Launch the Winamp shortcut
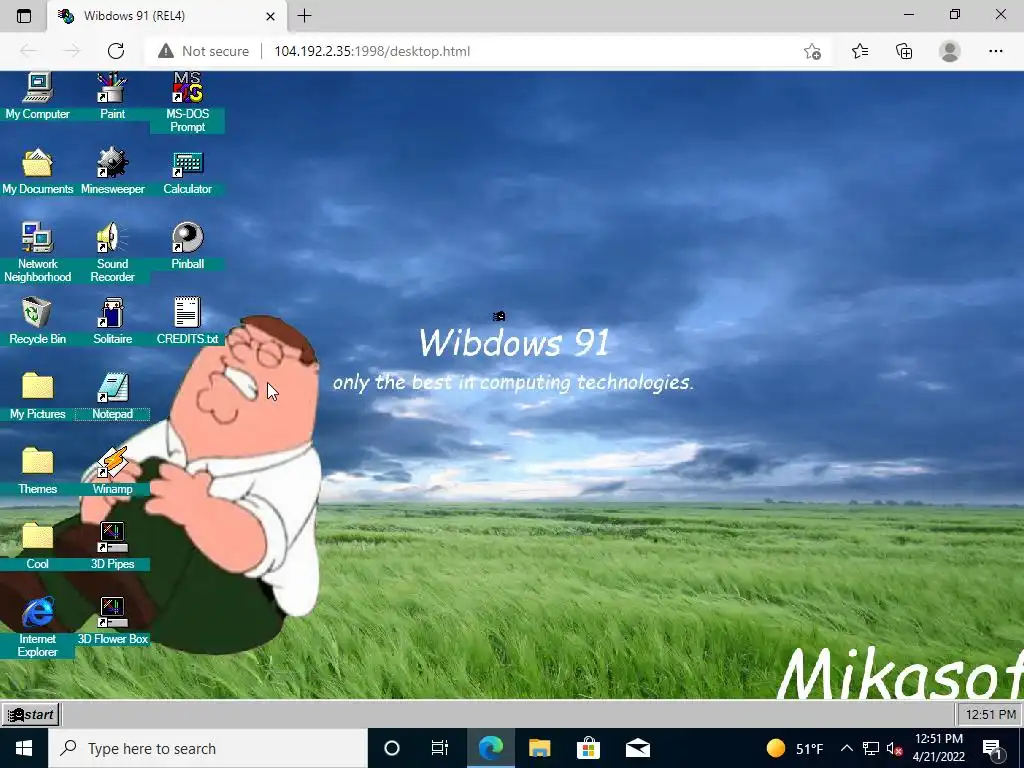1024x768 pixels. [112, 472]
